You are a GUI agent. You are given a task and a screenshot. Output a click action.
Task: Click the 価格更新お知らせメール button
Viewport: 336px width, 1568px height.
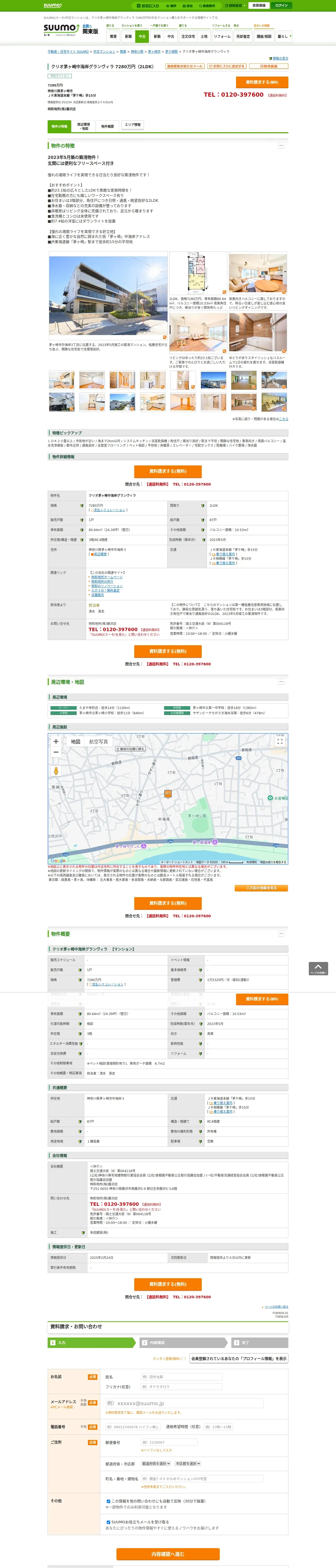tap(185, 66)
